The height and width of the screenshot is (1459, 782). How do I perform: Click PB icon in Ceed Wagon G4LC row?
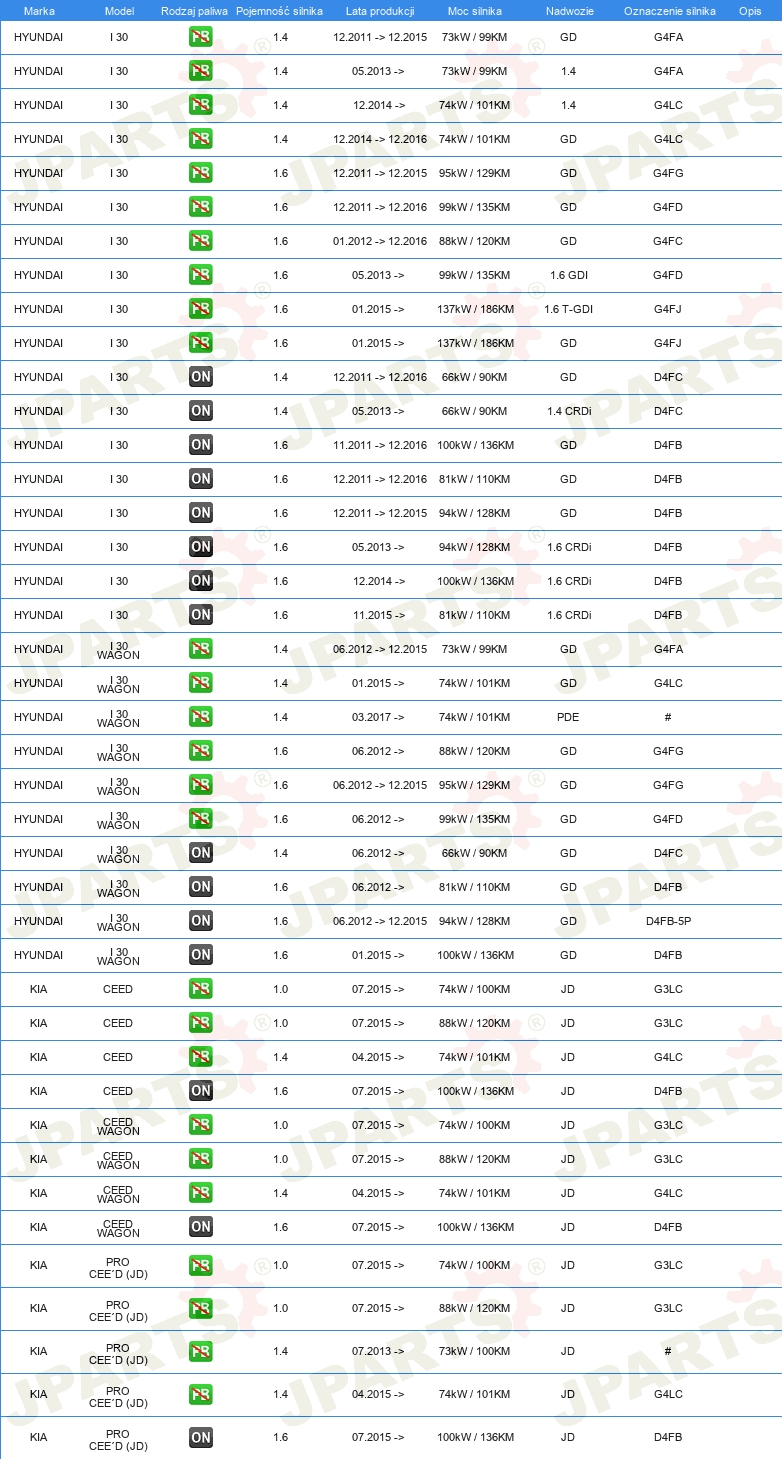pyautogui.click(x=201, y=1193)
